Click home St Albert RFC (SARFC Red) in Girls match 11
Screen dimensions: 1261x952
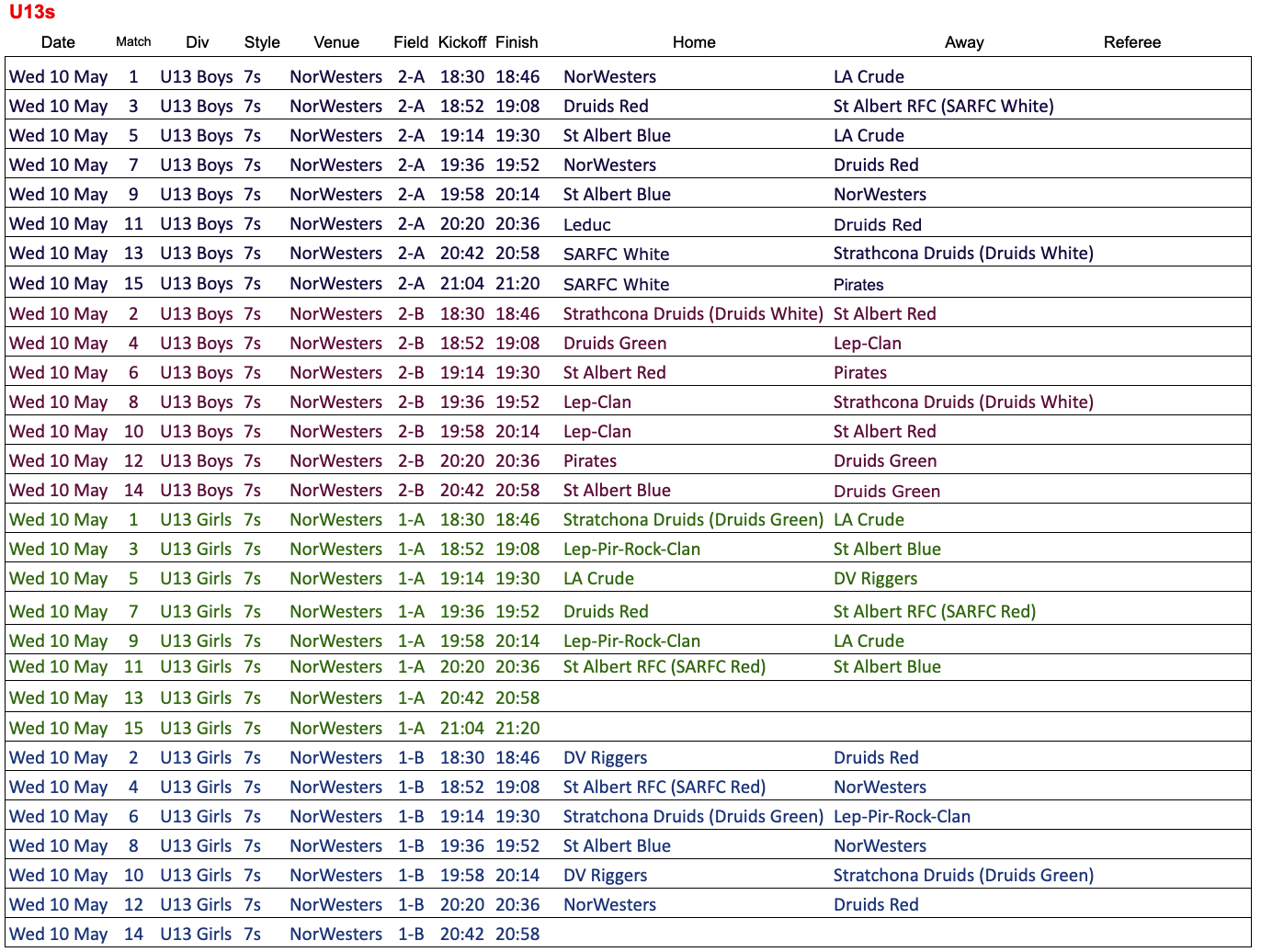pos(665,667)
